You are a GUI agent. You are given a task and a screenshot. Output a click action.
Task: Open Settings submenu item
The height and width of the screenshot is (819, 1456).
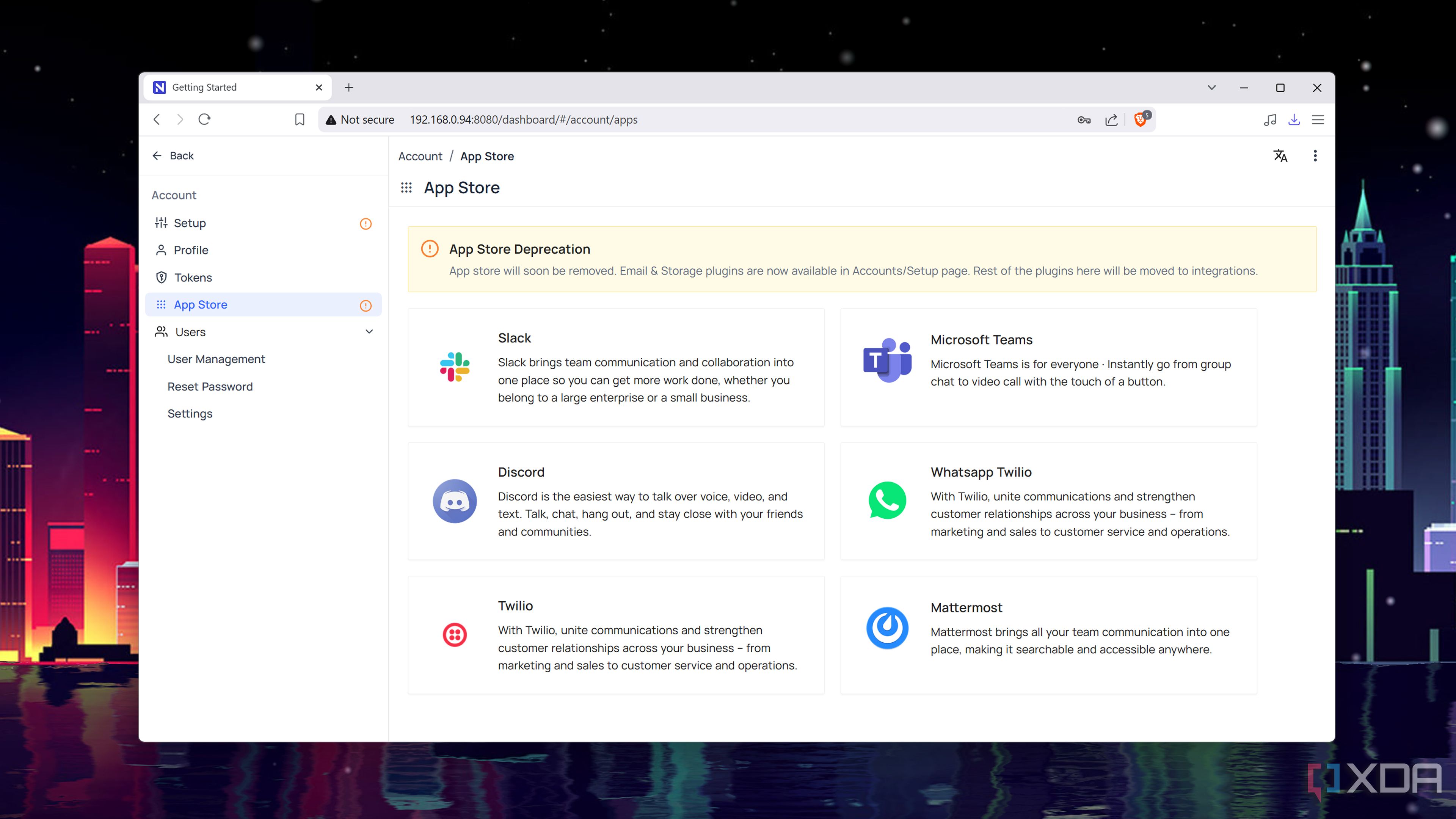tap(190, 414)
